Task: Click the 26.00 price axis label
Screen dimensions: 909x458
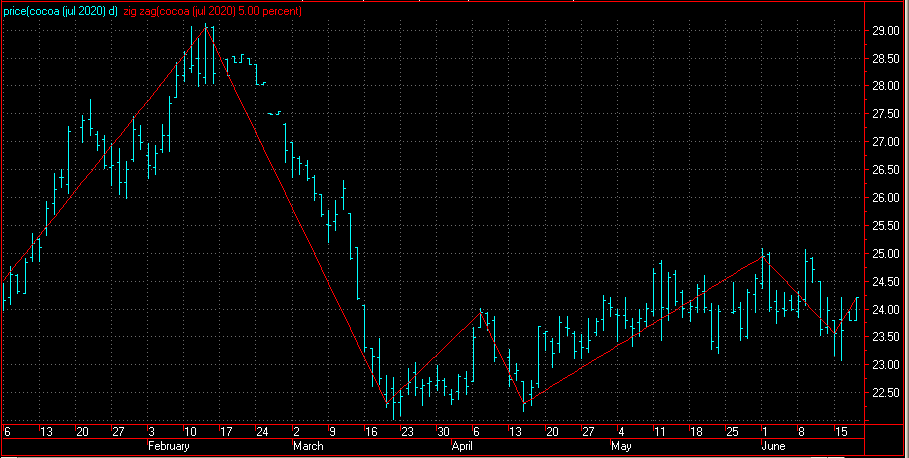Action: point(886,198)
